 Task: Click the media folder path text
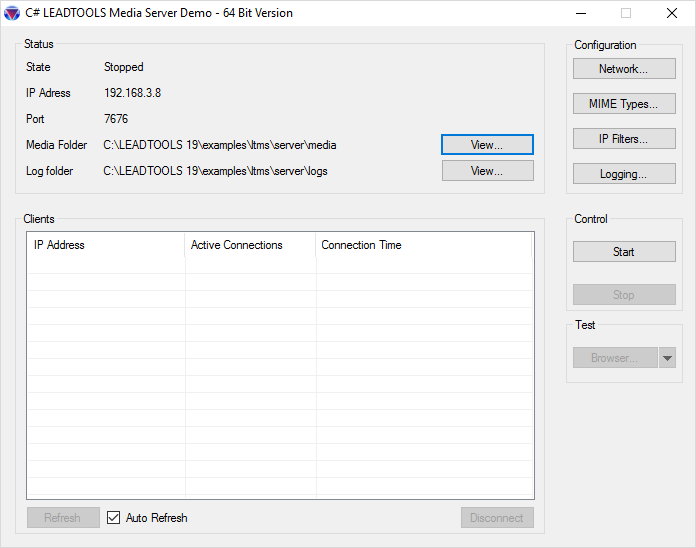pos(220,145)
